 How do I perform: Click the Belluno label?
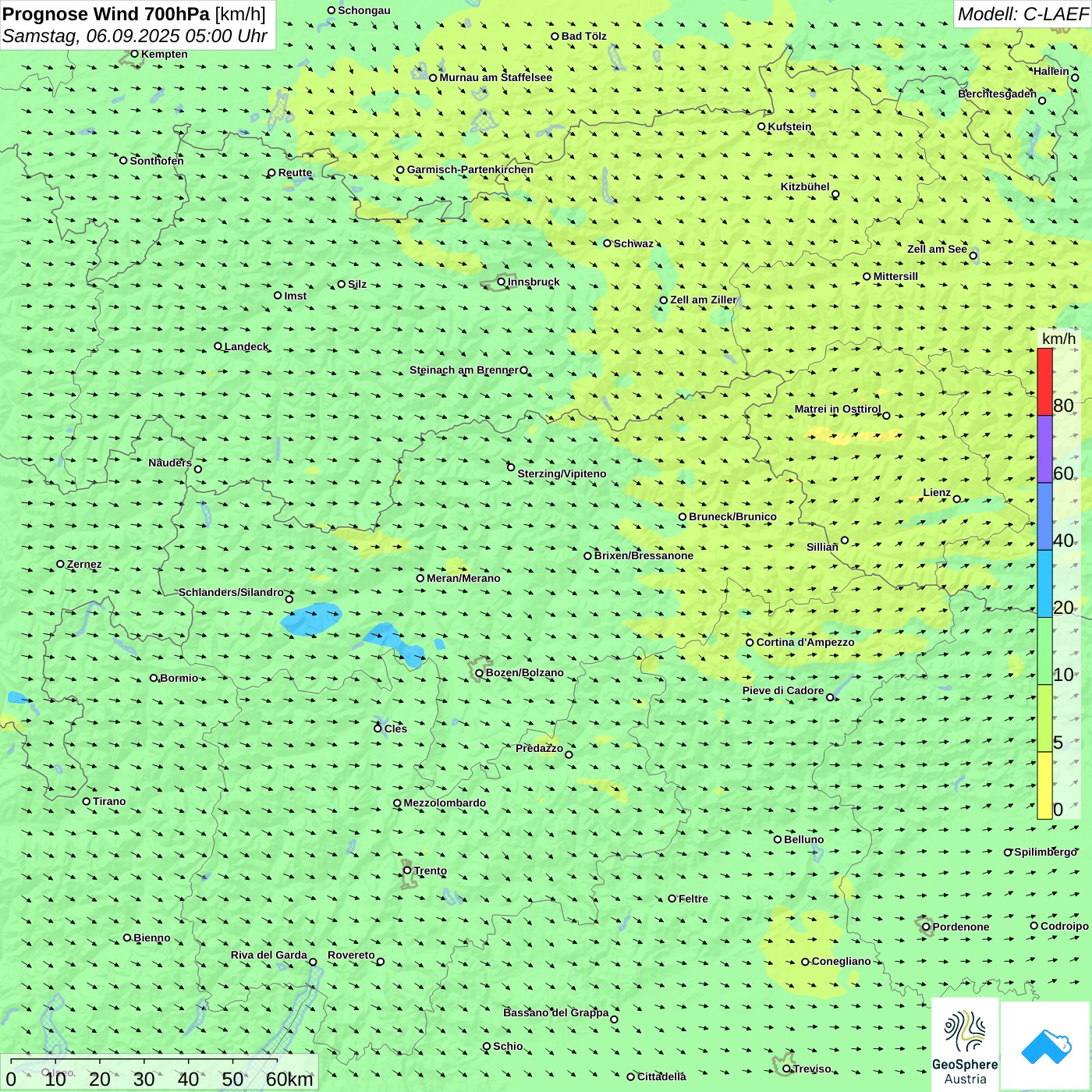(804, 839)
